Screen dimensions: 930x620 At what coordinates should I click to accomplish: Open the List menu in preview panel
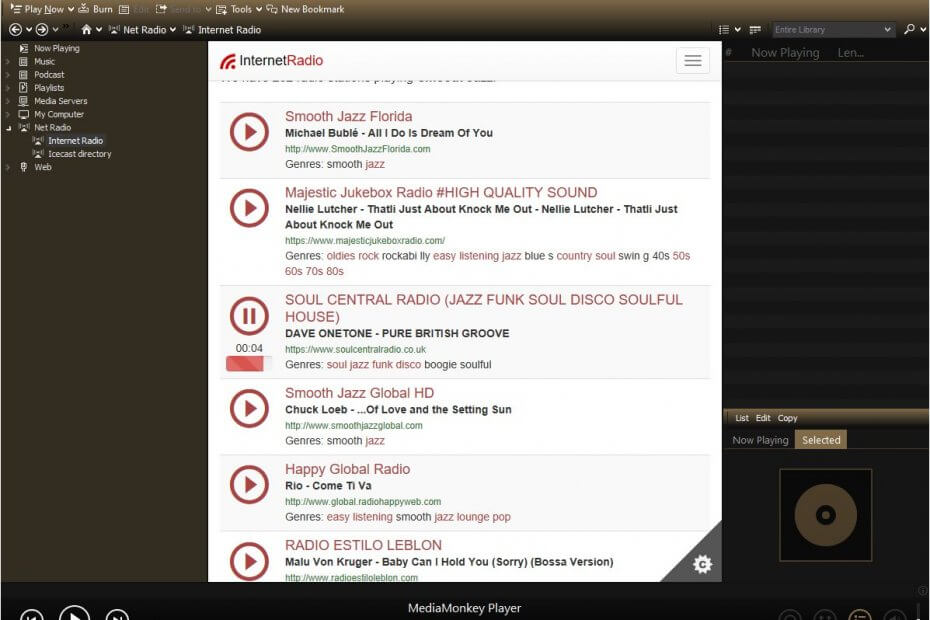tap(741, 418)
